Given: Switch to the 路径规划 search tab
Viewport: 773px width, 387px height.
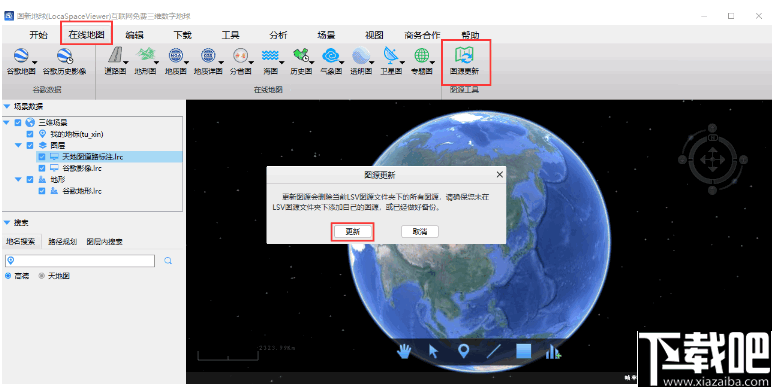Looking at the screenshot, I should [63, 242].
